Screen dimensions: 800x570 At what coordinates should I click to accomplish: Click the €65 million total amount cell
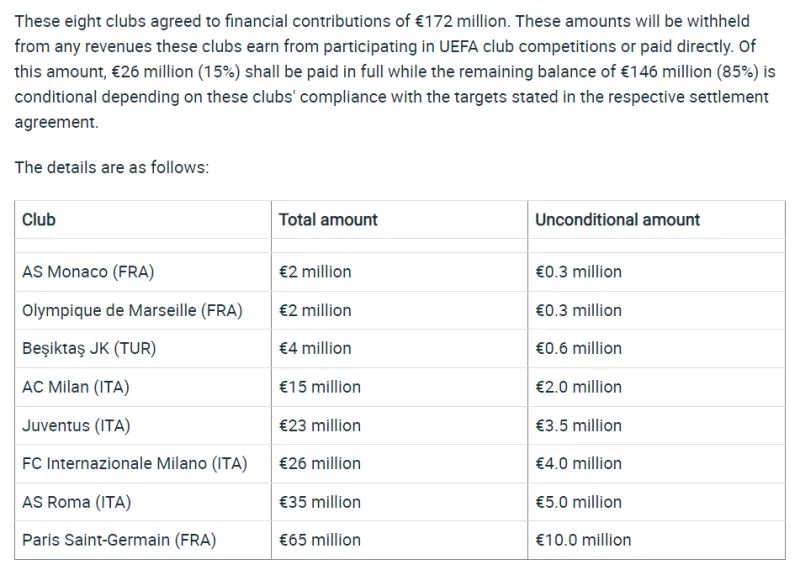(319, 540)
